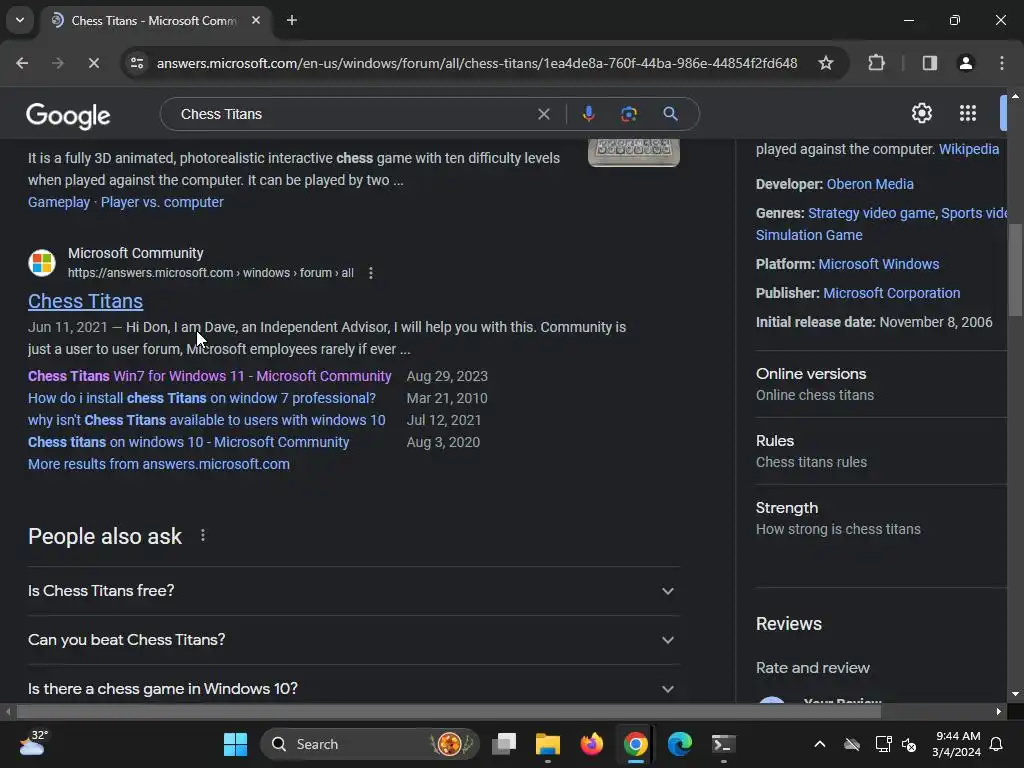
Task: Open the weather widget showing 32°
Action: (33, 743)
